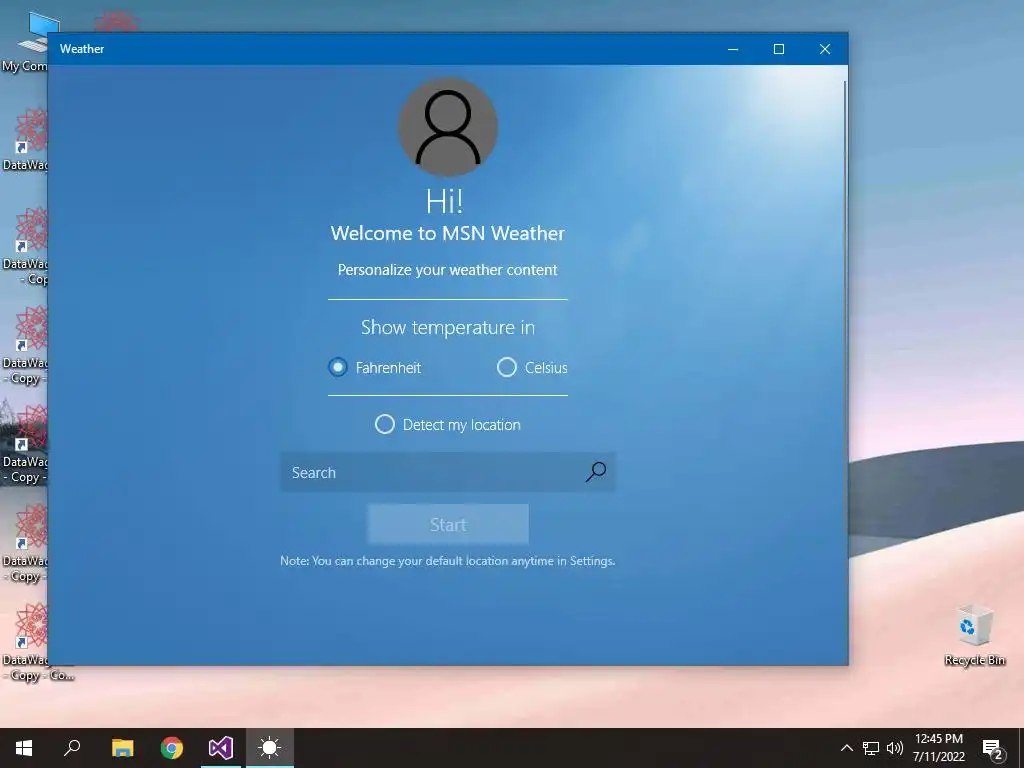Click the 'Welcome to MSN Weather' heading

447,233
